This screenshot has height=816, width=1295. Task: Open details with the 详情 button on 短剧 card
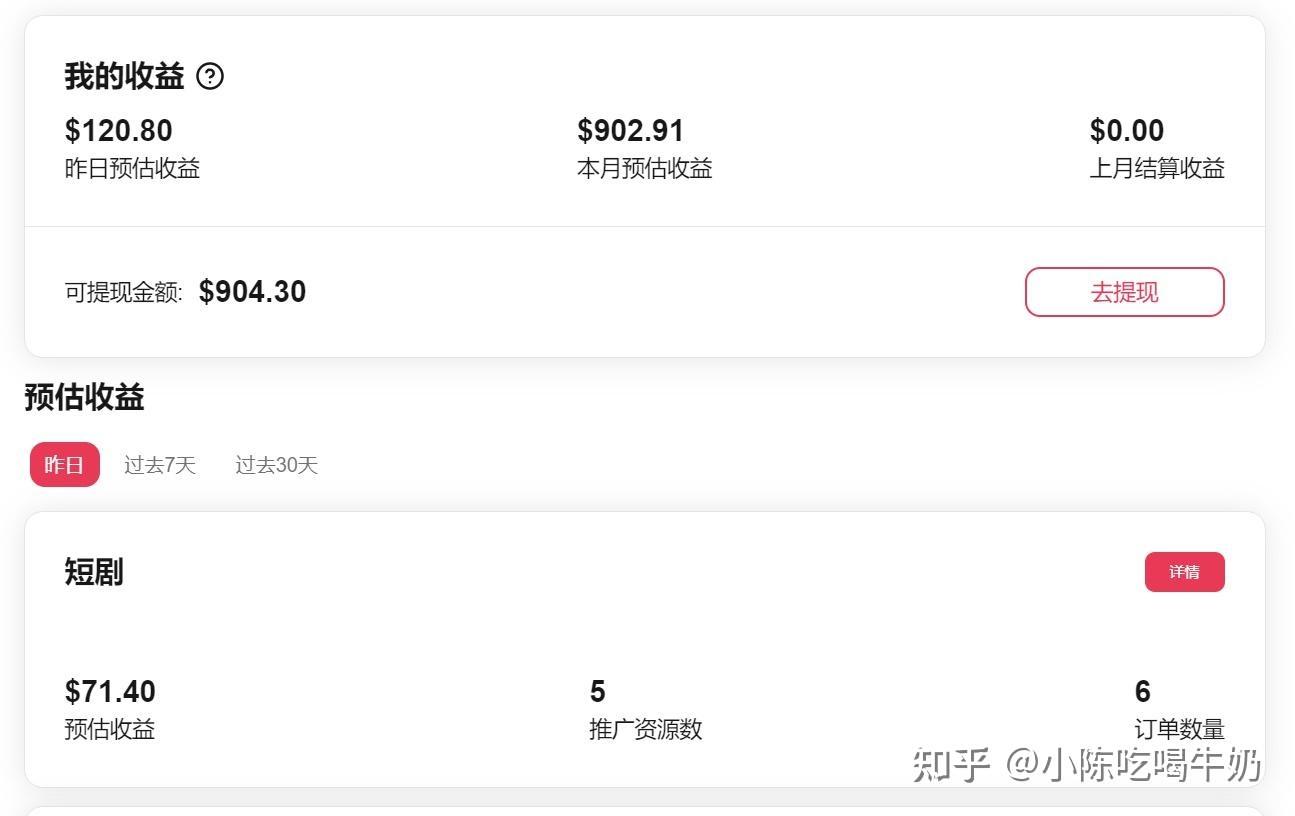(1185, 571)
